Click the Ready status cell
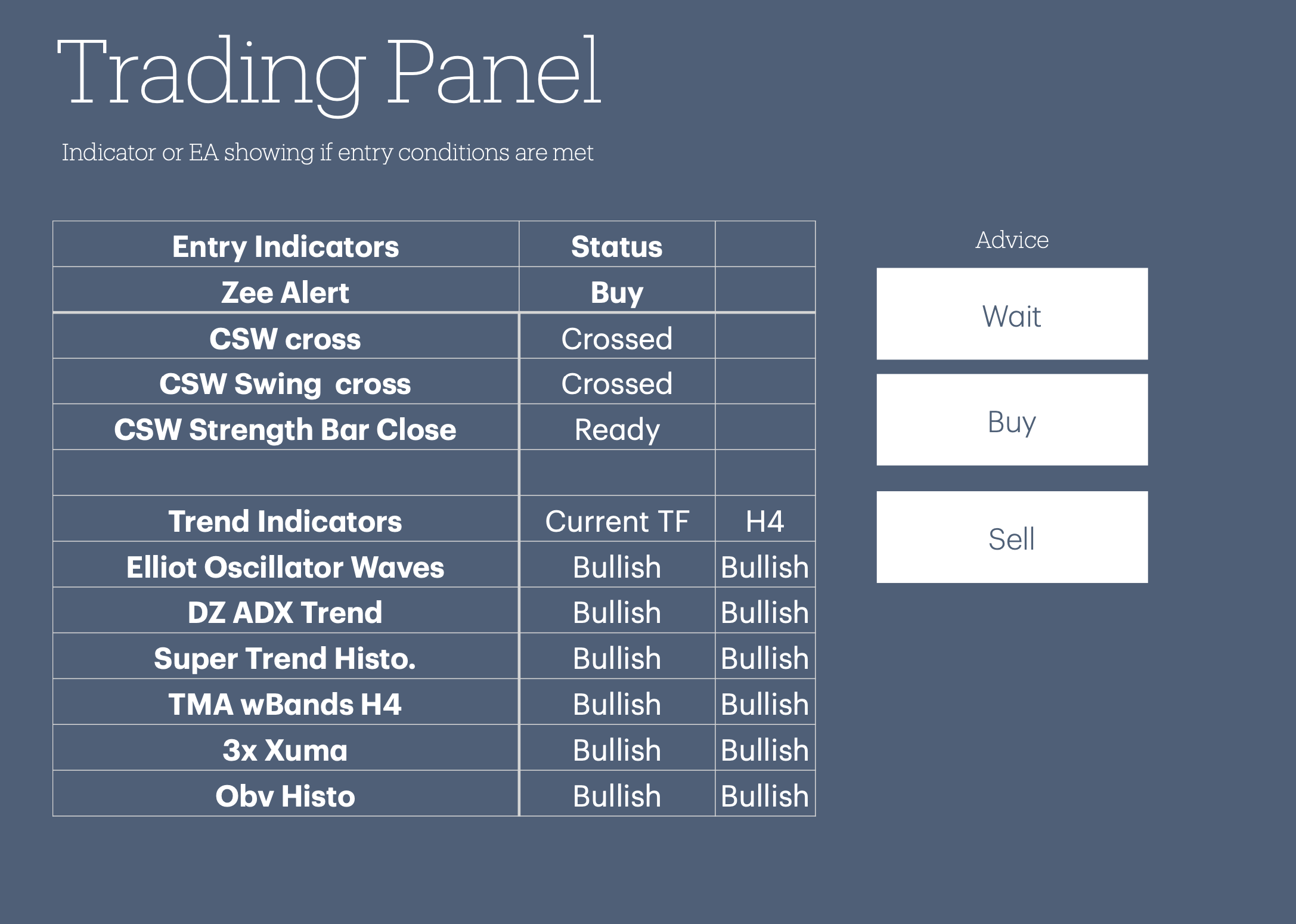1296x924 pixels. 616,429
